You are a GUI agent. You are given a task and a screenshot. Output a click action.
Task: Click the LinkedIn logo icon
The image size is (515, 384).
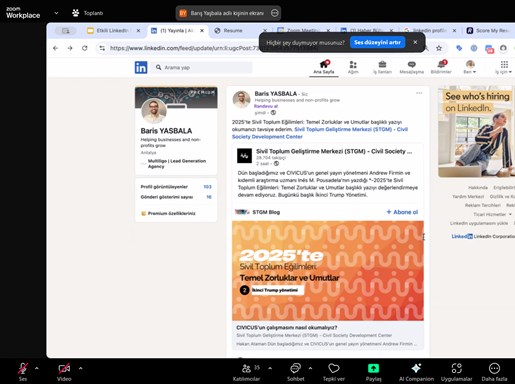point(141,67)
